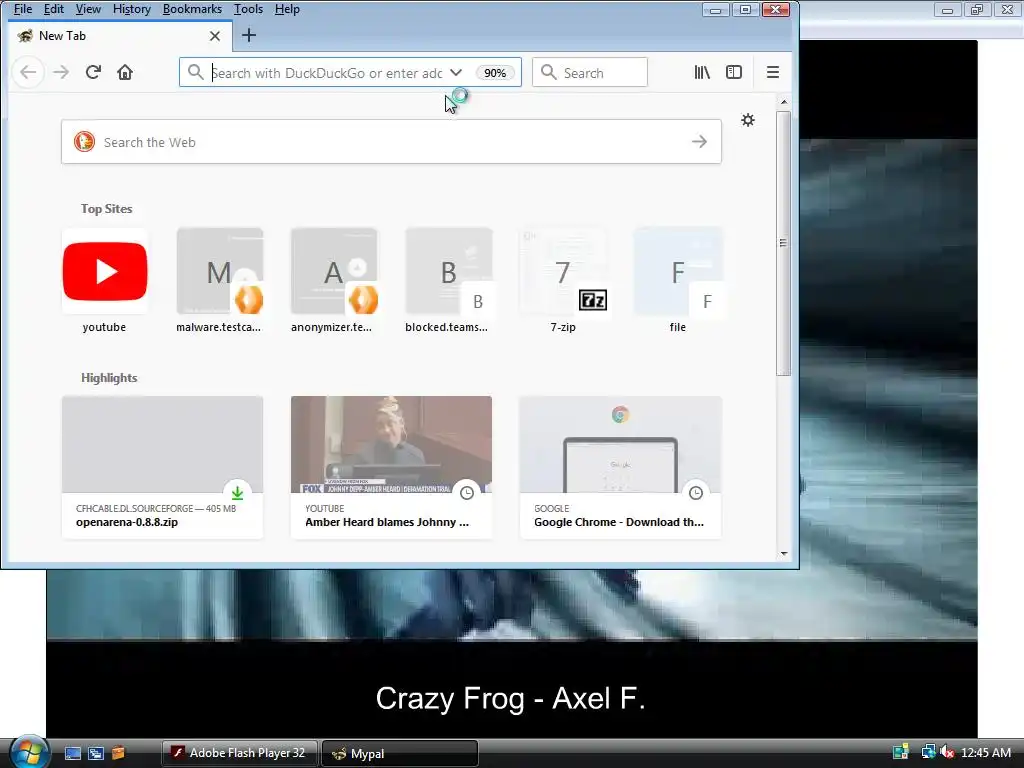Viewport: 1024px width, 768px height.
Task: Click the new tab preferences gear icon
Action: point(748,120)
